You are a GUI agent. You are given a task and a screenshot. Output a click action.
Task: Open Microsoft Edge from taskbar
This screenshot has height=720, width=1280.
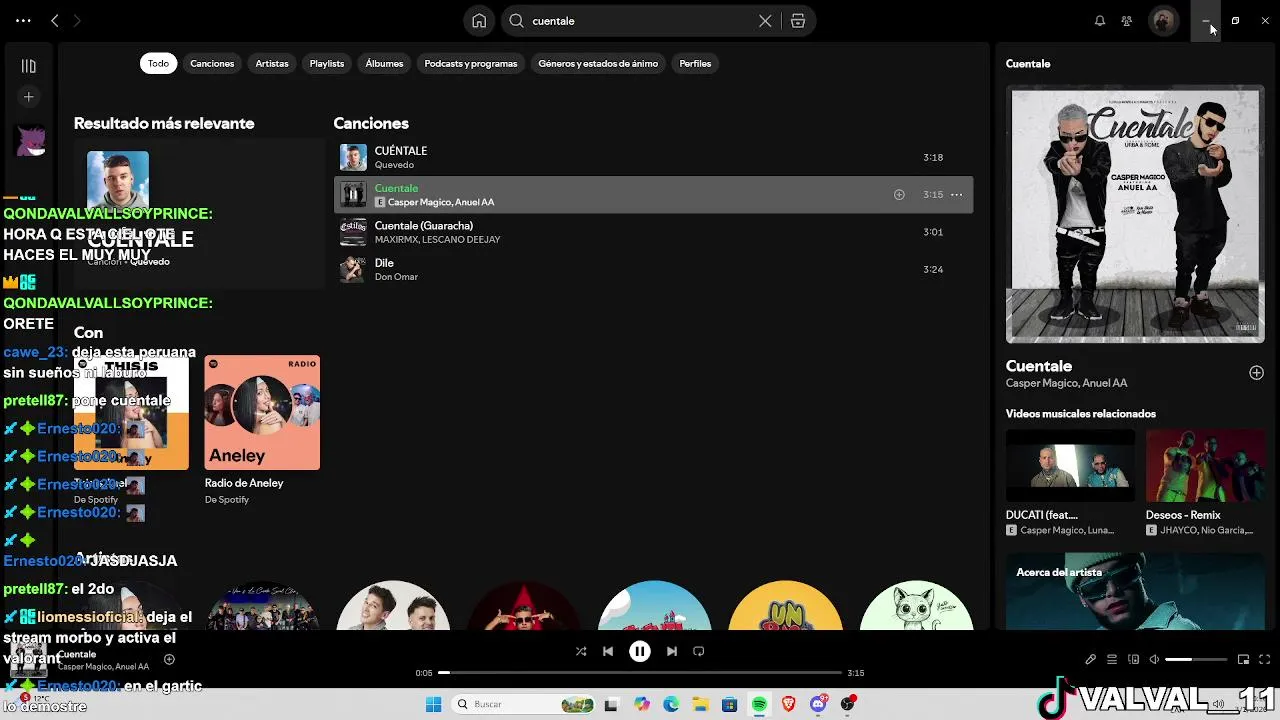(671, 704)
